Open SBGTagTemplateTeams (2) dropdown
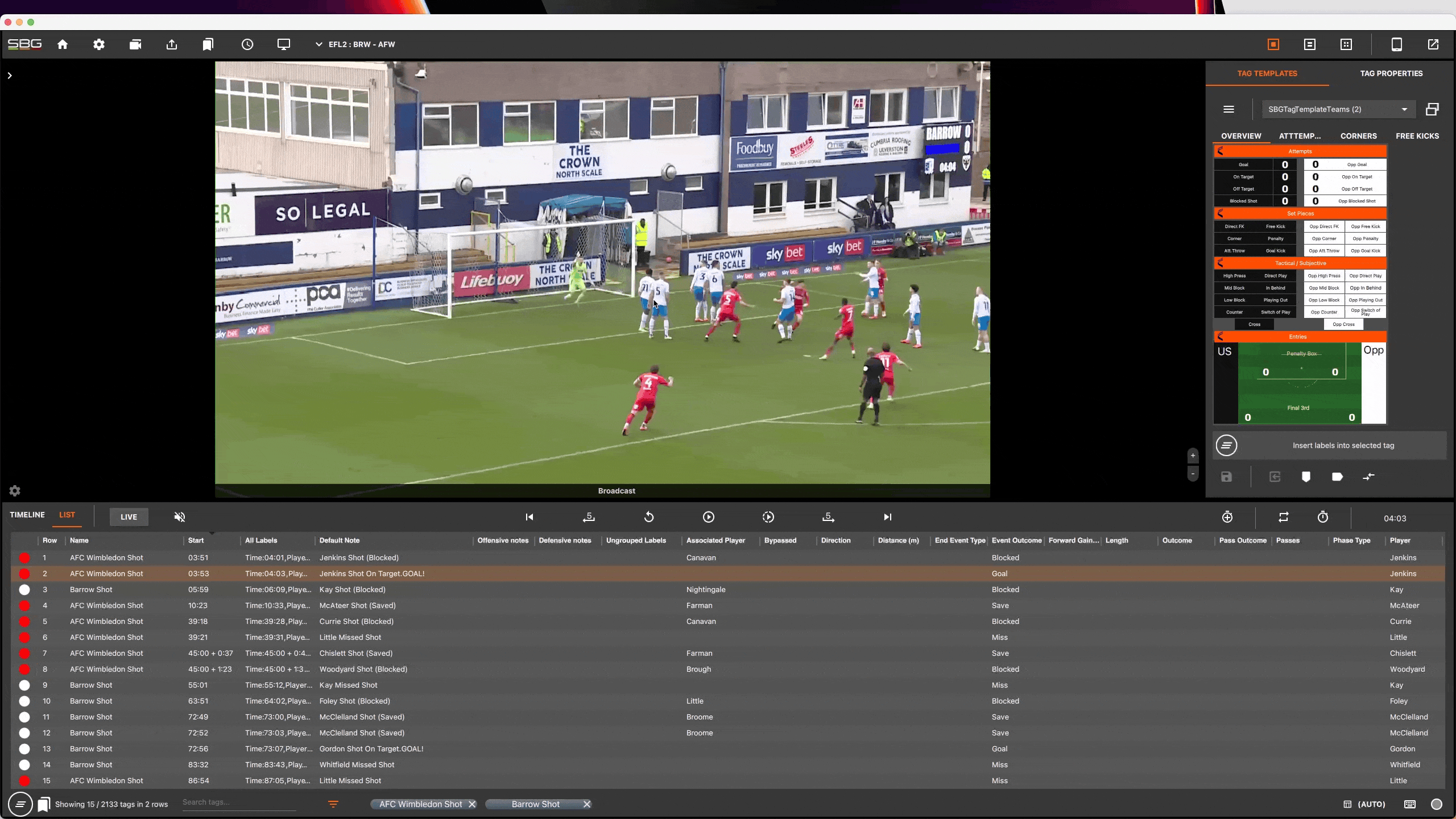The width and height of the screenshot is (1456, 819). click(1338, 109)
